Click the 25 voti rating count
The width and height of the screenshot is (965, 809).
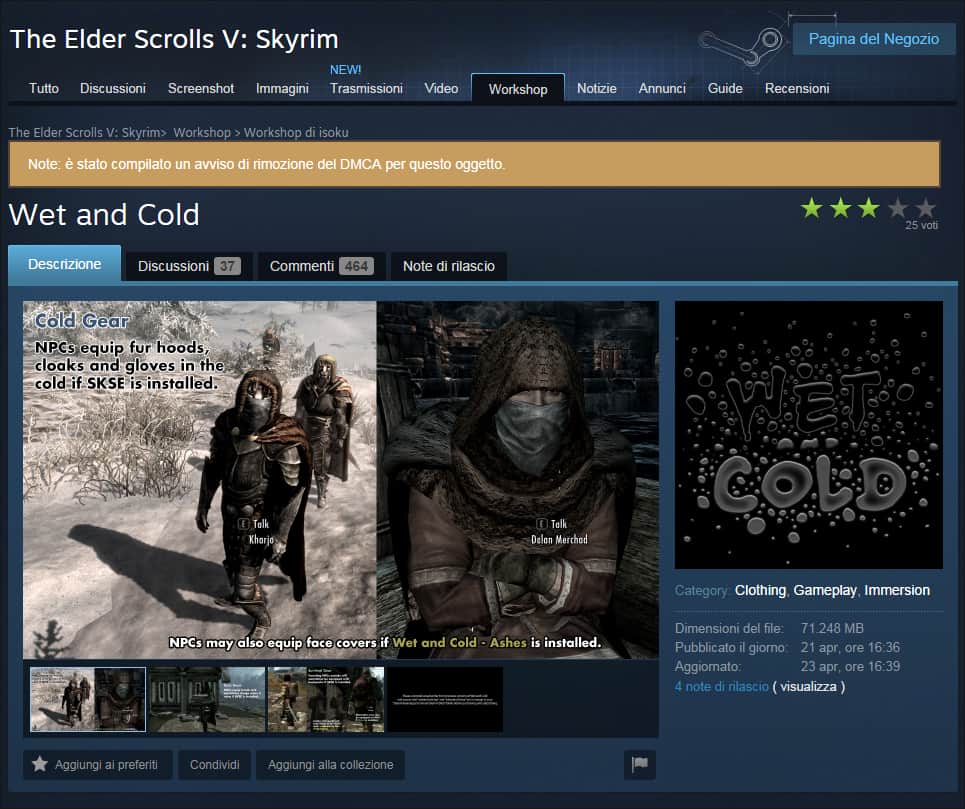(x=921, y=225)
